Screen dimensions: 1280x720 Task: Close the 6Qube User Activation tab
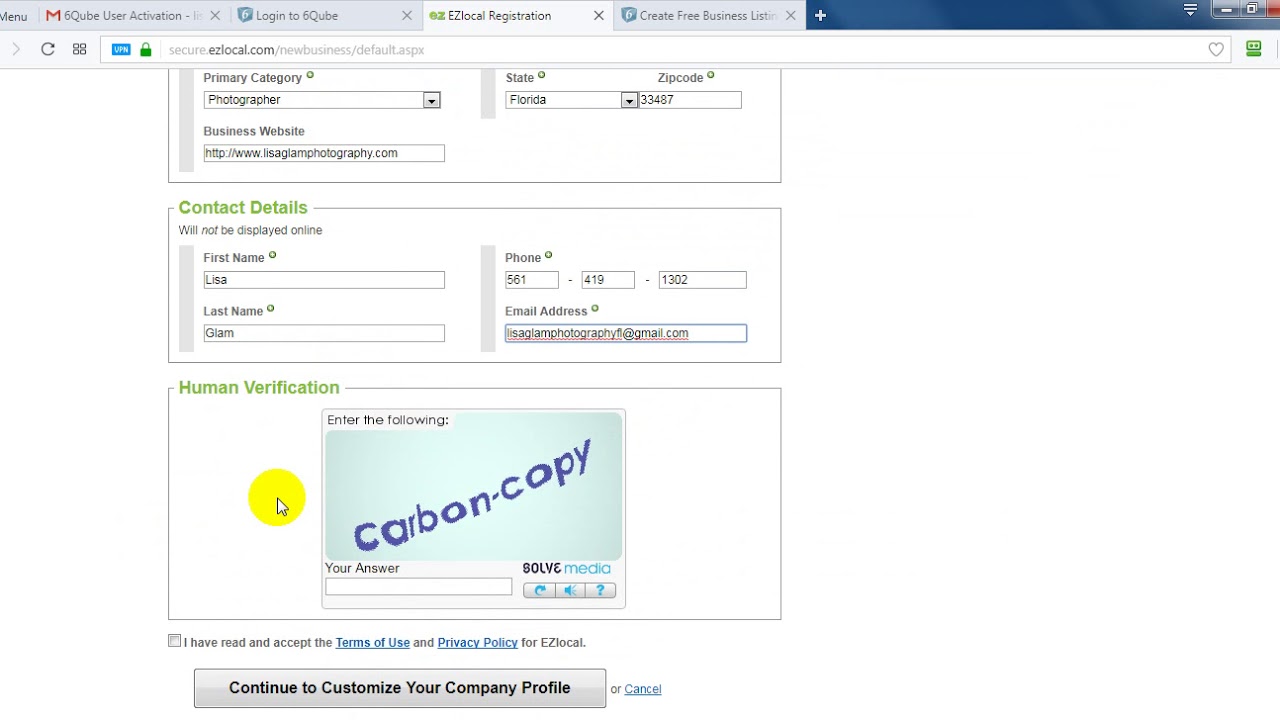(215, 16)
